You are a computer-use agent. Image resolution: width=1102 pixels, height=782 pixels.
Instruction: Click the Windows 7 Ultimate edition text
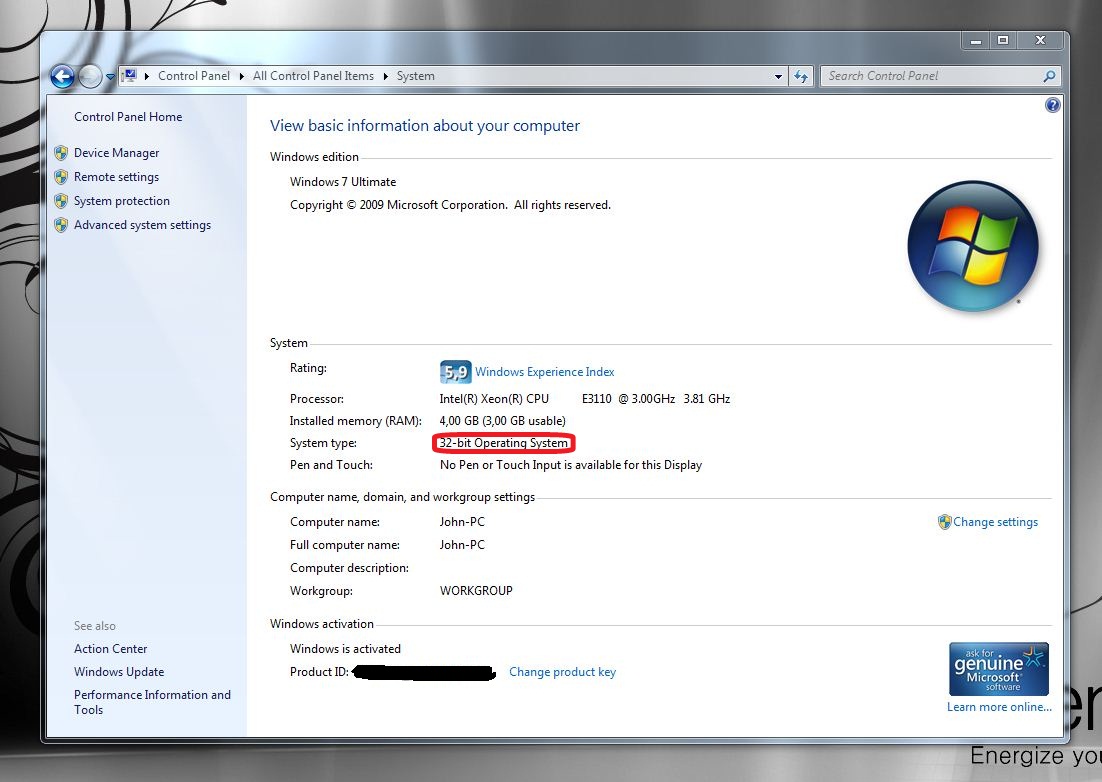pyautogui.click(x=343, y=181)
